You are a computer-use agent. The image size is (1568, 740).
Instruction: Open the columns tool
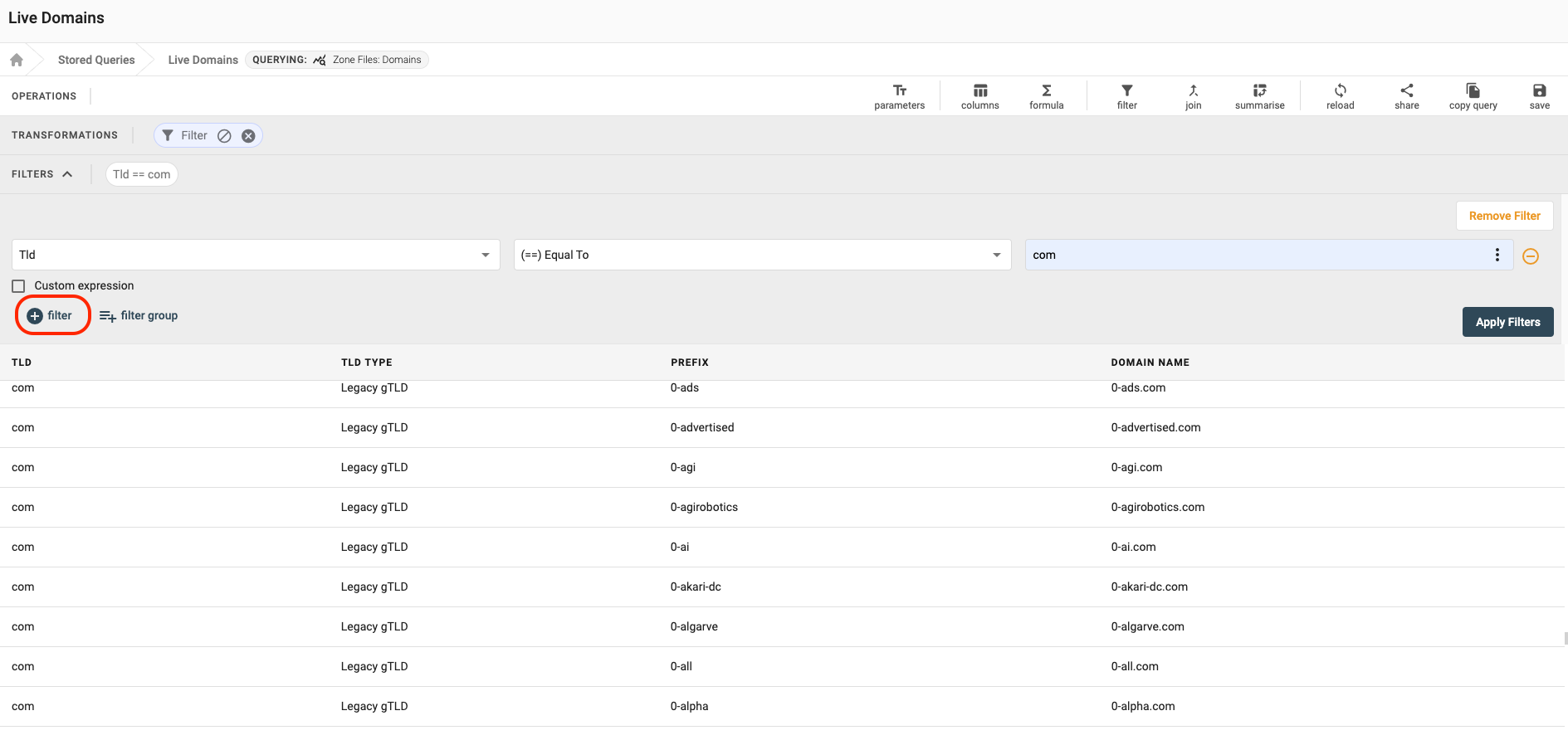pos(979,96)
